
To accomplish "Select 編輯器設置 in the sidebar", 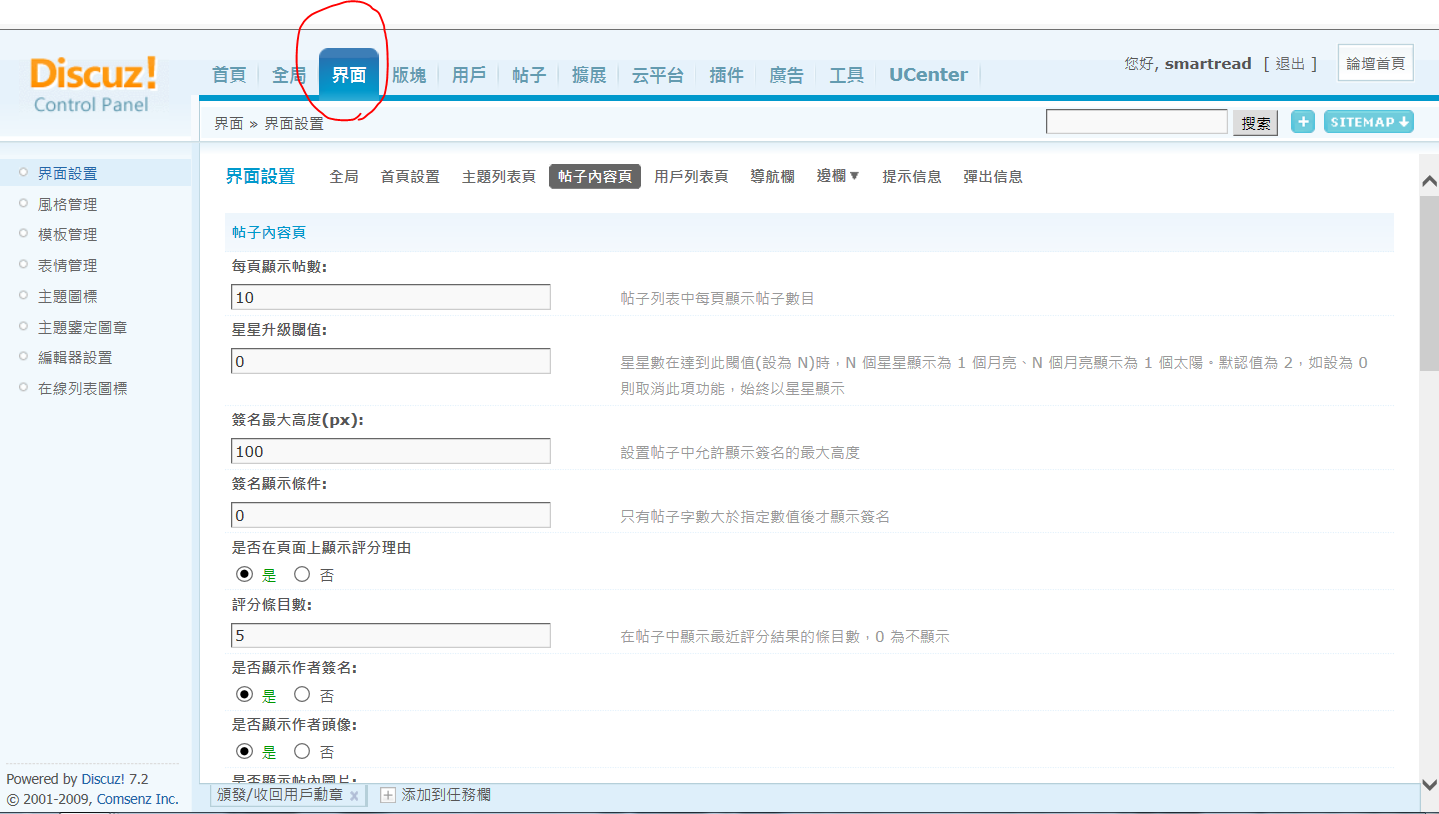I will [x=75, y=357].
